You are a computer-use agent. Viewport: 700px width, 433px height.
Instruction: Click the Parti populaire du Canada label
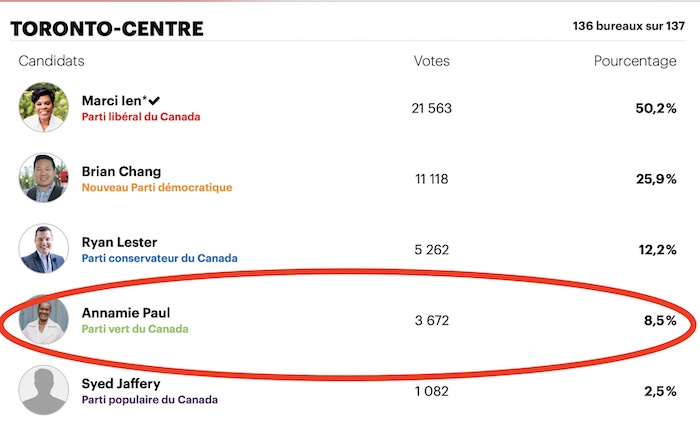pyautogui.click(x=150, y=400)
